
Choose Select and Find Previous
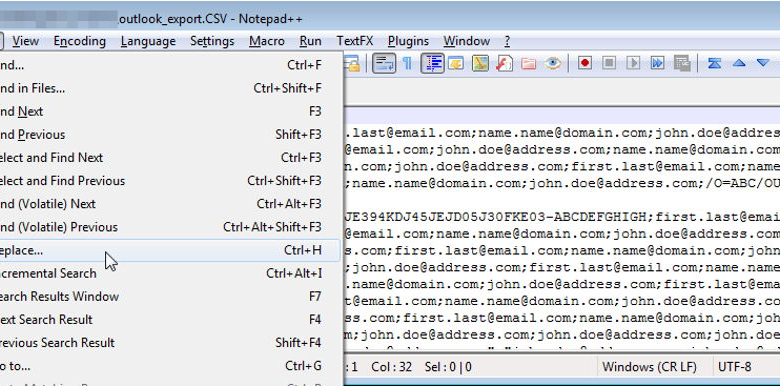coord(169,181)
